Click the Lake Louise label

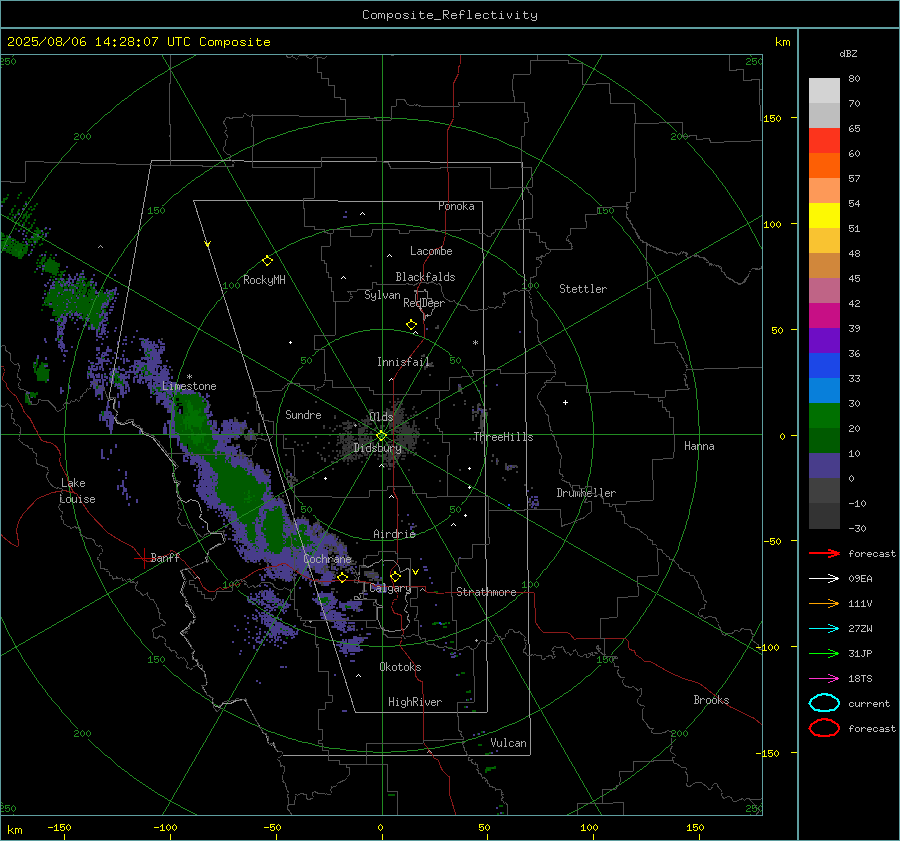78,491
